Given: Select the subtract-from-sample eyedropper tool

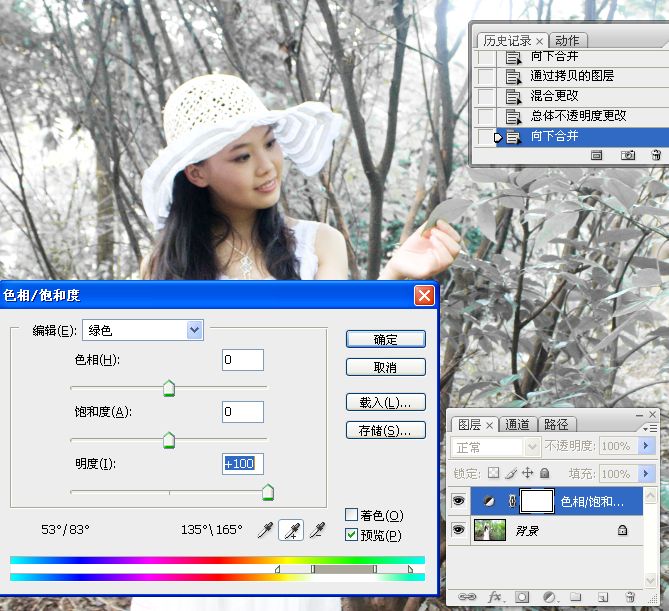Looking at the screenshot, I should 317,530.
